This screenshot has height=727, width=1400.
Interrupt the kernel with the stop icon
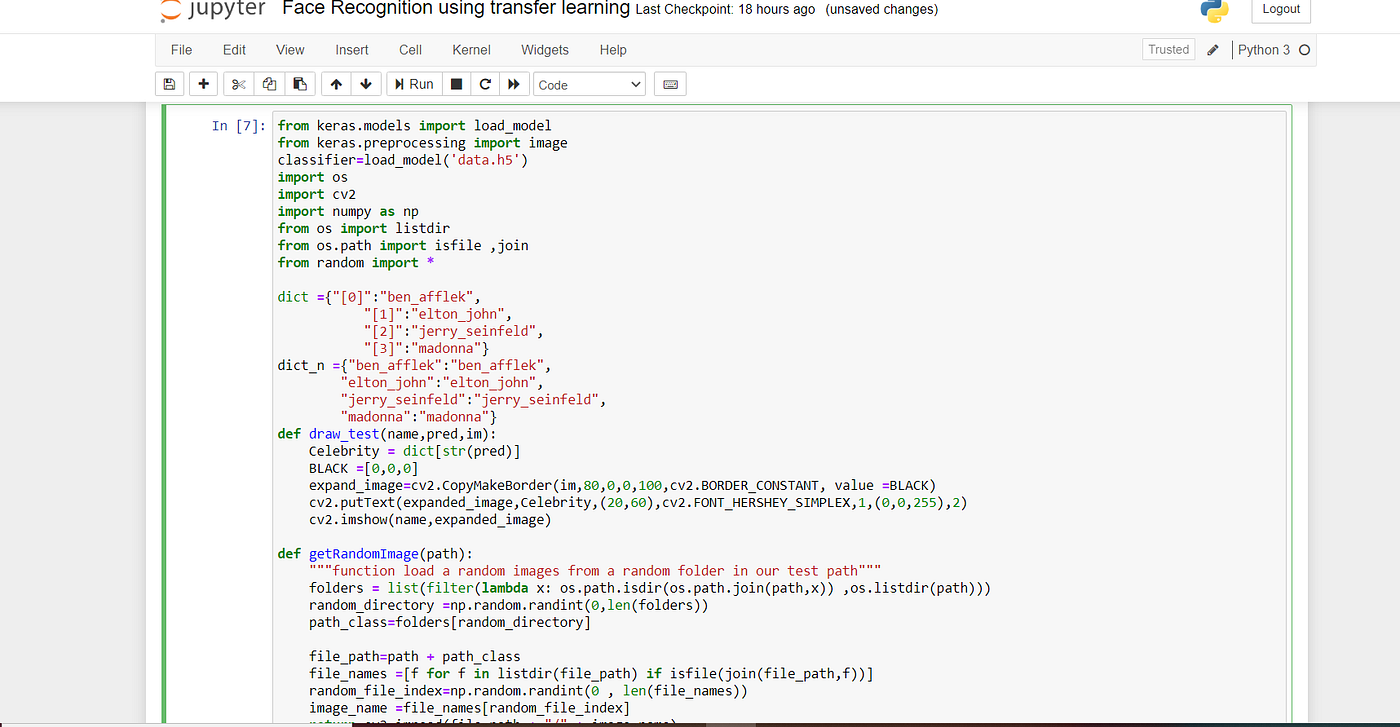pyautogui.click(x=456, y=85)
